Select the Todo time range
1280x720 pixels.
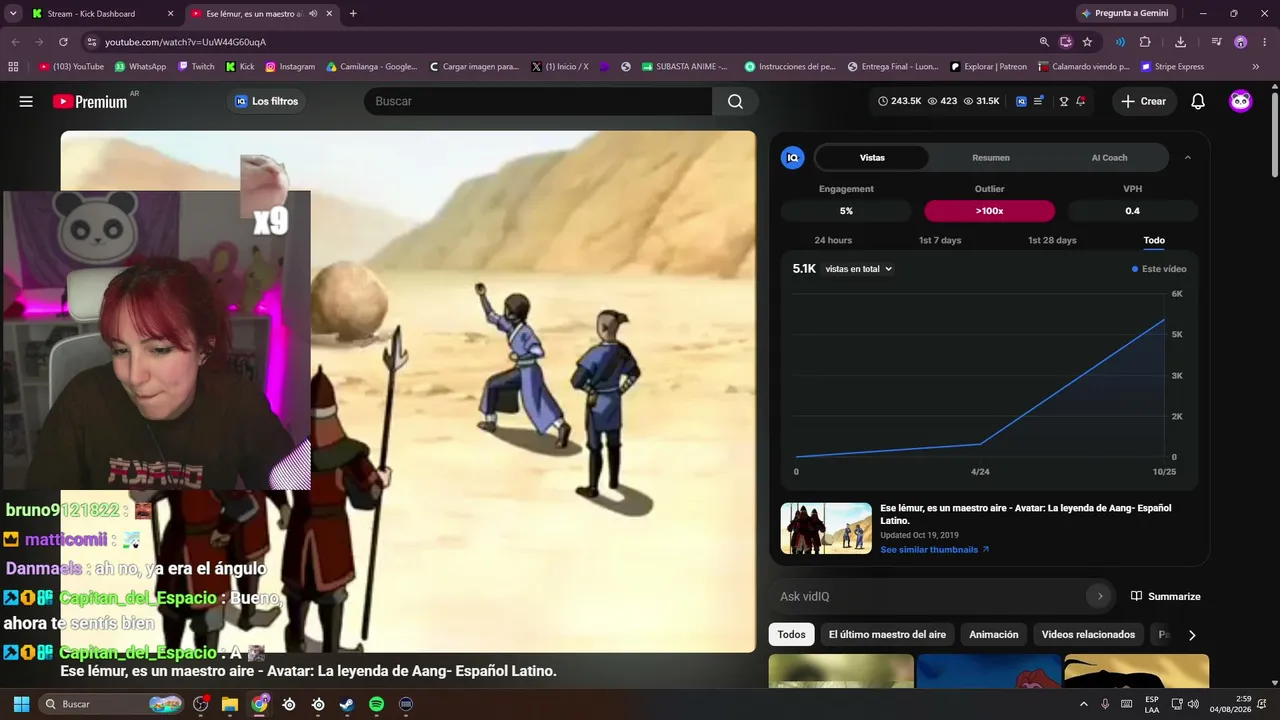click(1154, 240)
